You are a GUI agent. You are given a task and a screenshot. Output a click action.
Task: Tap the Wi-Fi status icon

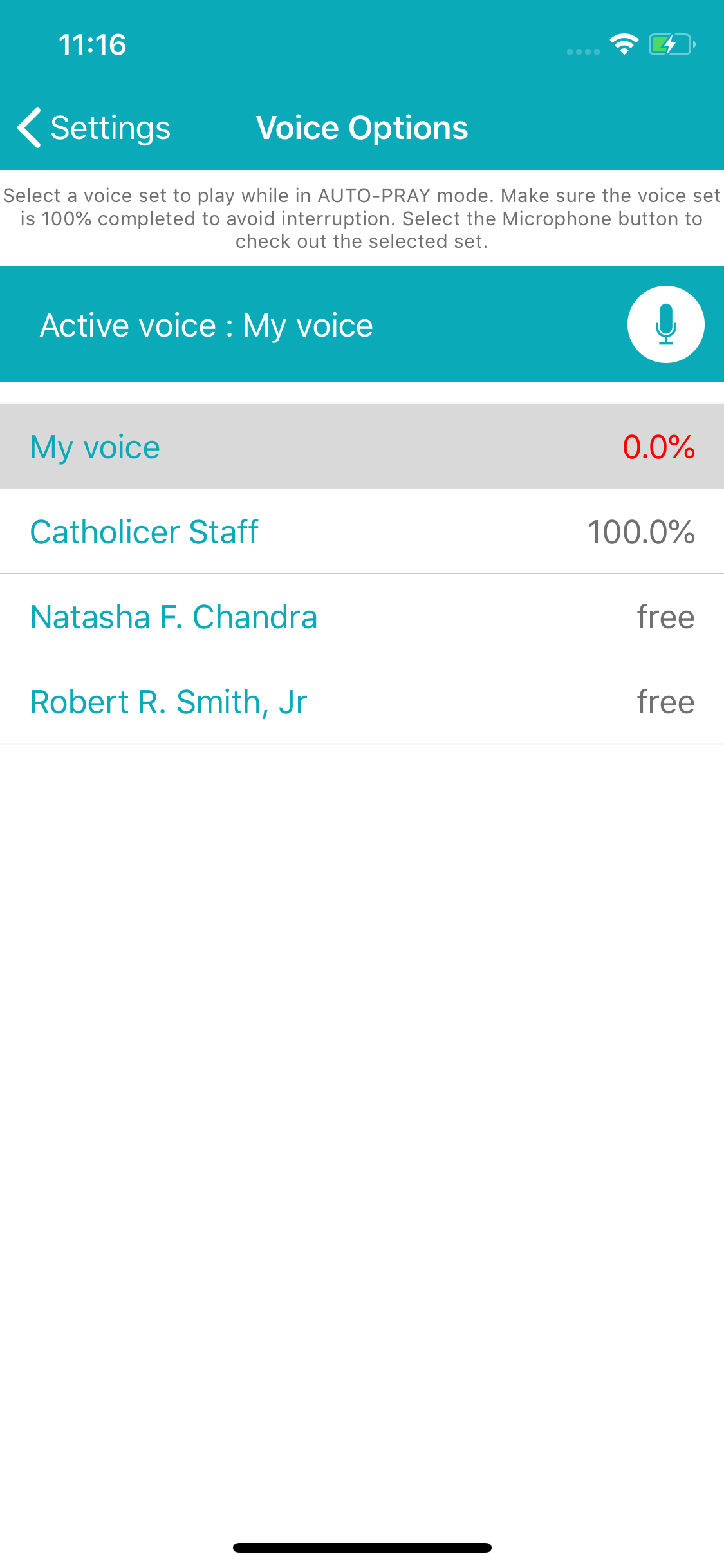click(624, 44)
